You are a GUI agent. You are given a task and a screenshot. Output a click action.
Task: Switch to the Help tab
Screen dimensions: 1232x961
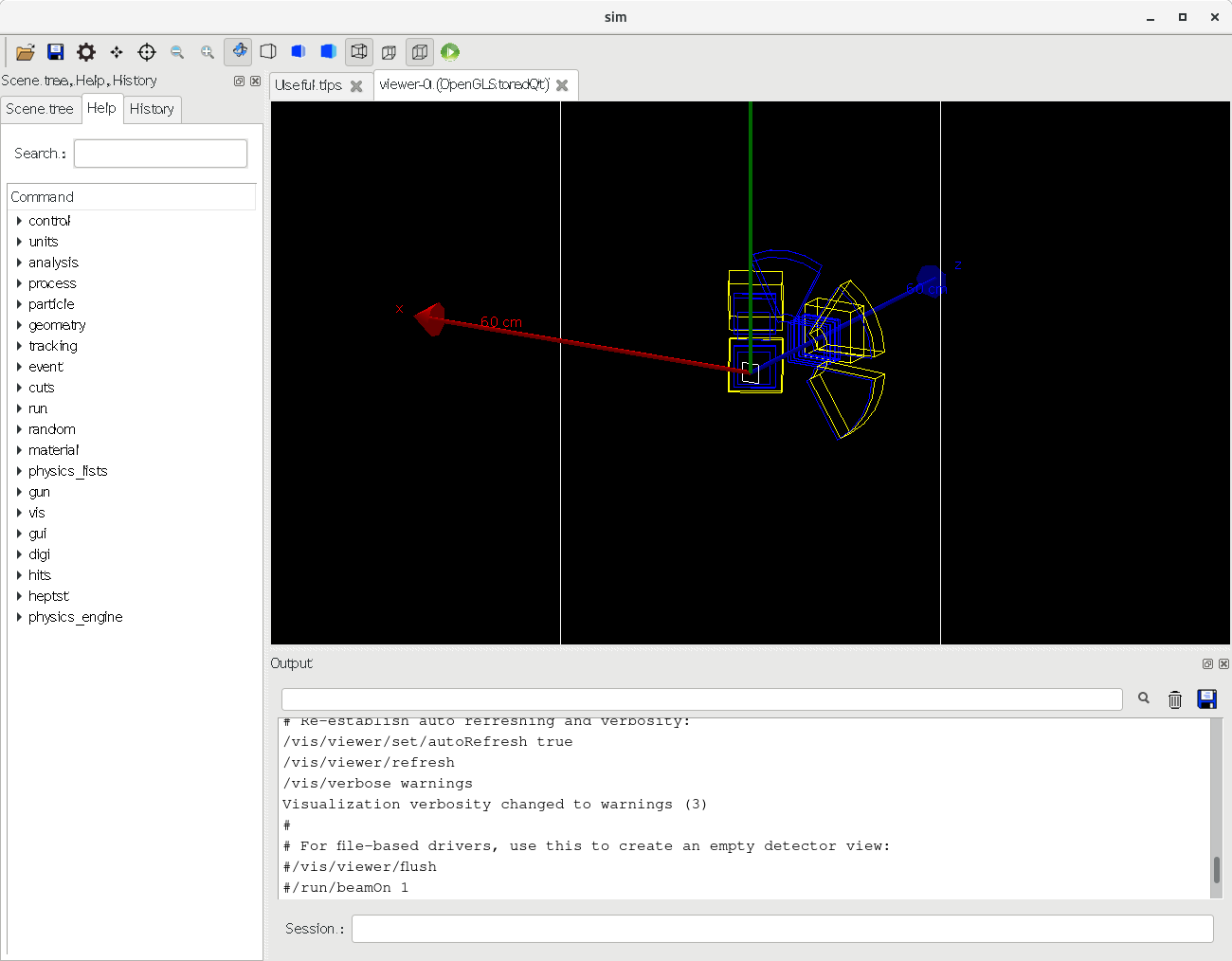[101, 108]
